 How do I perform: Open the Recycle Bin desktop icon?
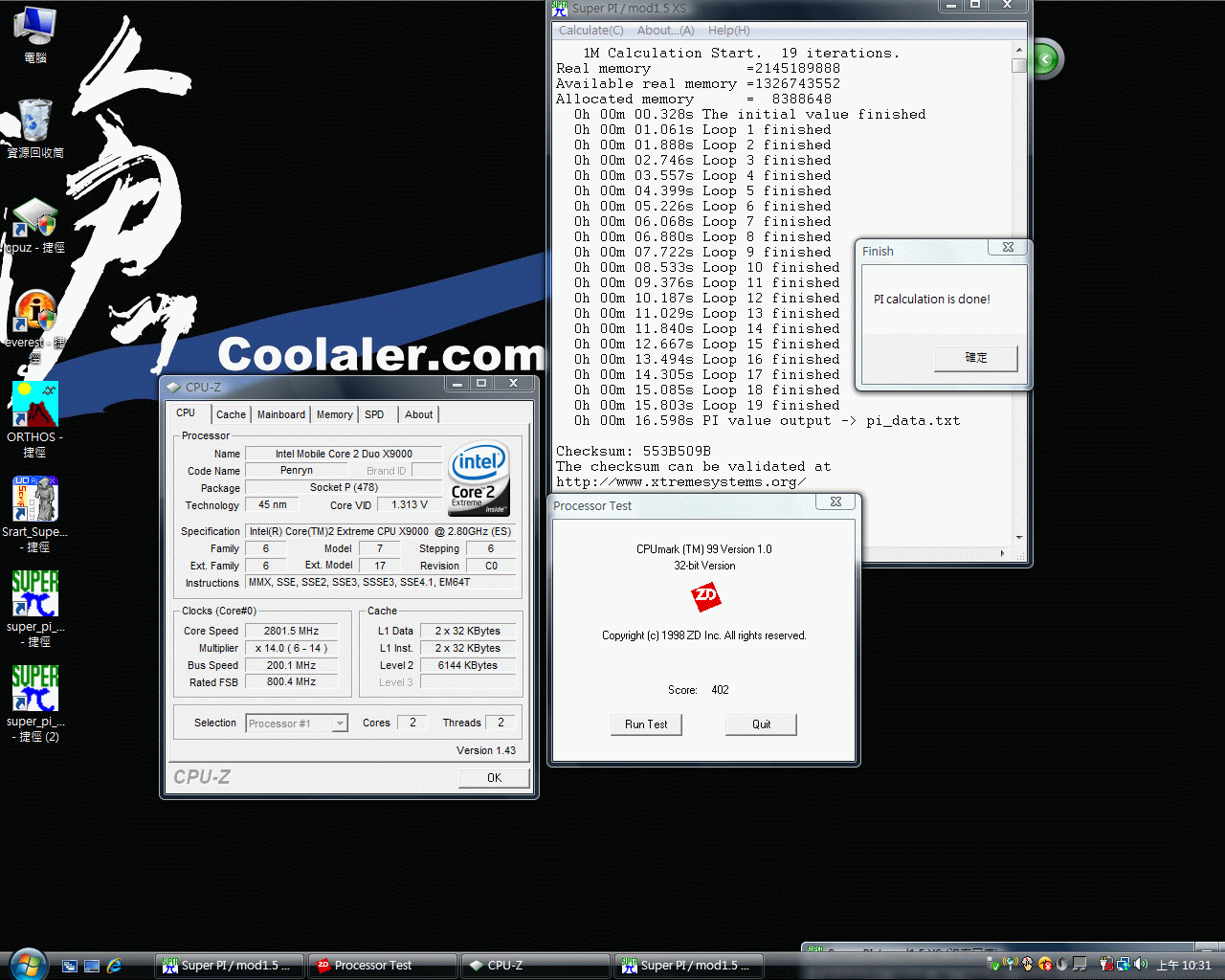tap(35, 127)
